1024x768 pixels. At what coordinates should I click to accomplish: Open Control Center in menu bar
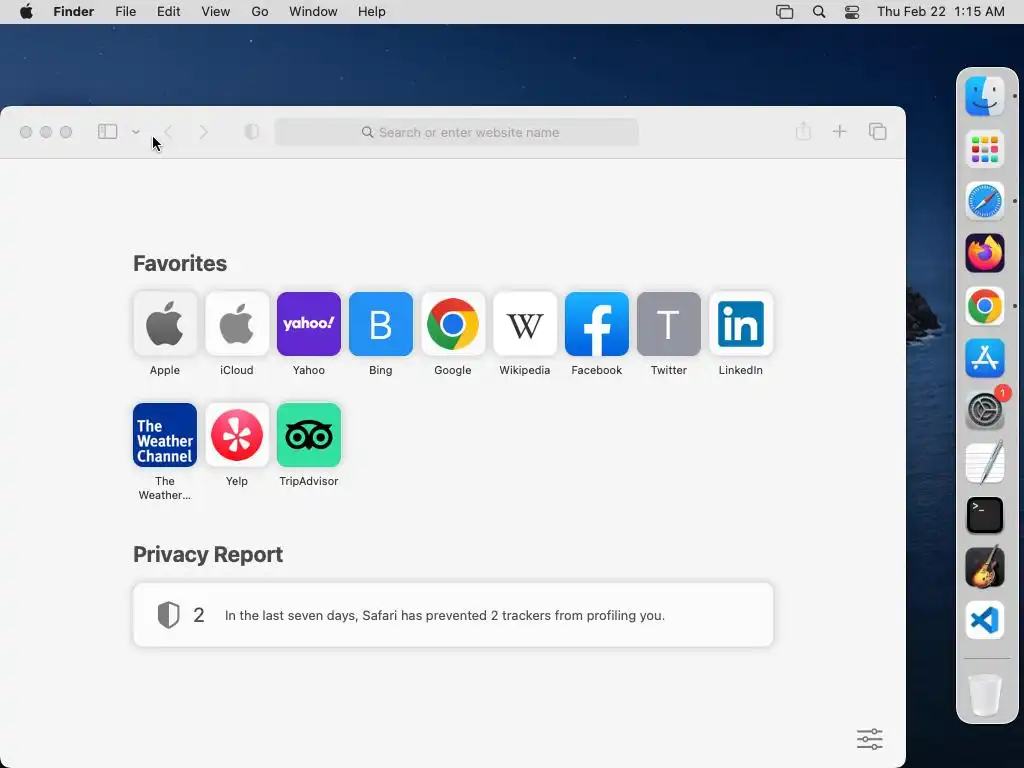[x=852, y=12]
